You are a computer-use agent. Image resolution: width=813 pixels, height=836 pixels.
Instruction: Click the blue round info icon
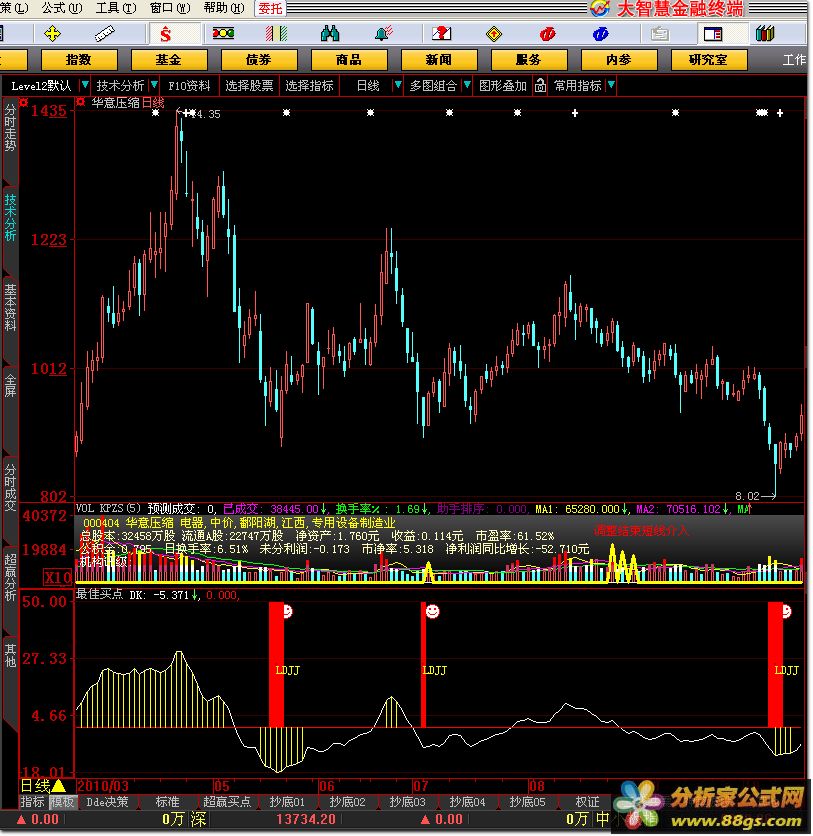(601, 35)
